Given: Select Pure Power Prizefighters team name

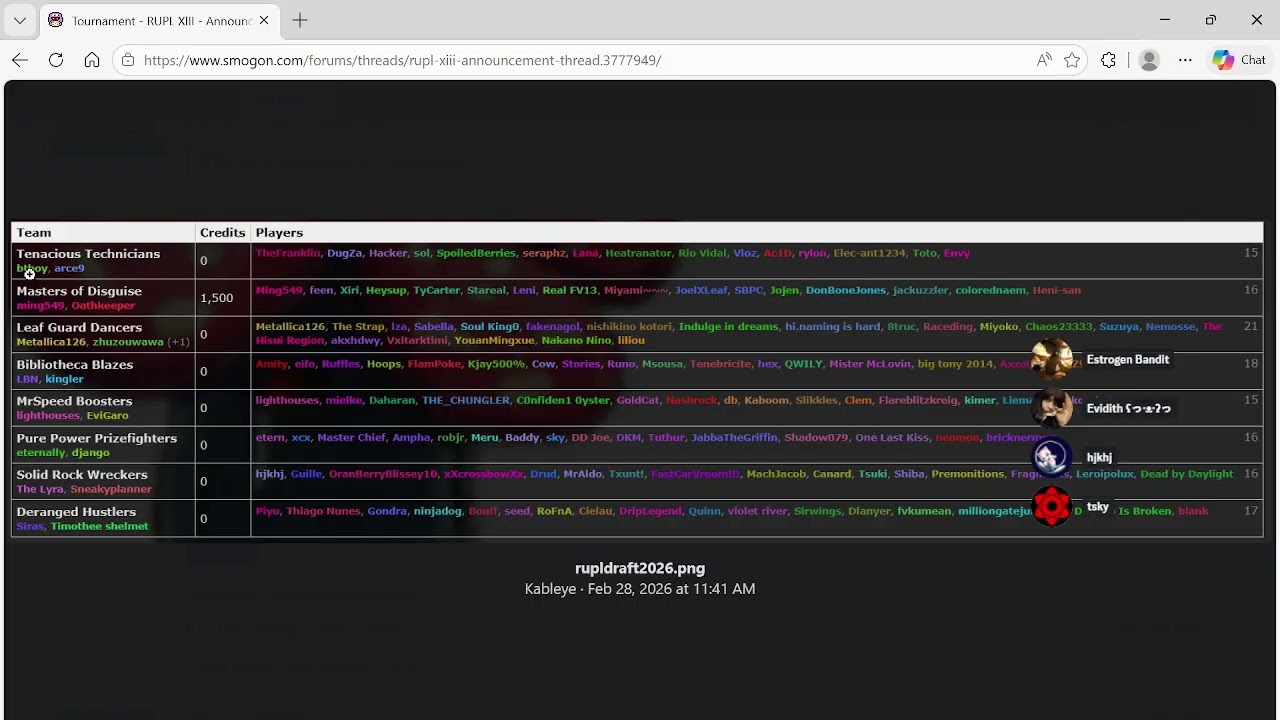Looking at the screenshot, I should [x=96, y=438].
